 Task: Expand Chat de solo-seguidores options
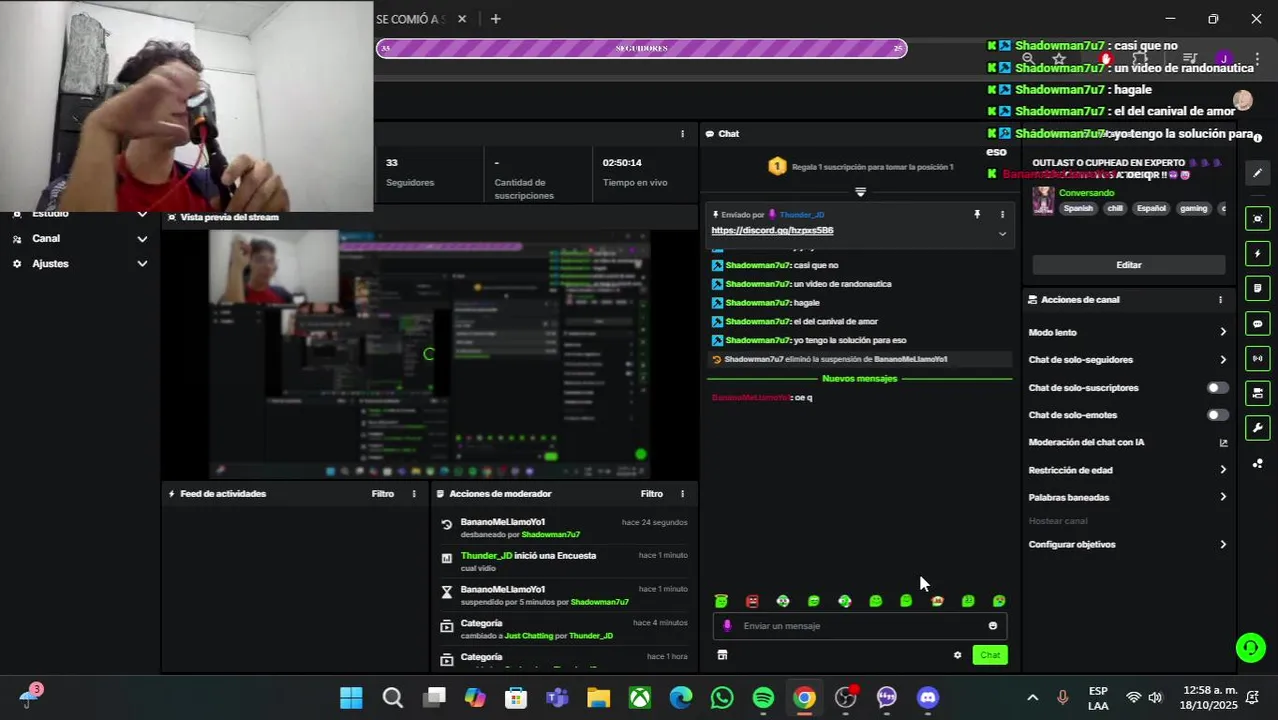[1222, 360]
